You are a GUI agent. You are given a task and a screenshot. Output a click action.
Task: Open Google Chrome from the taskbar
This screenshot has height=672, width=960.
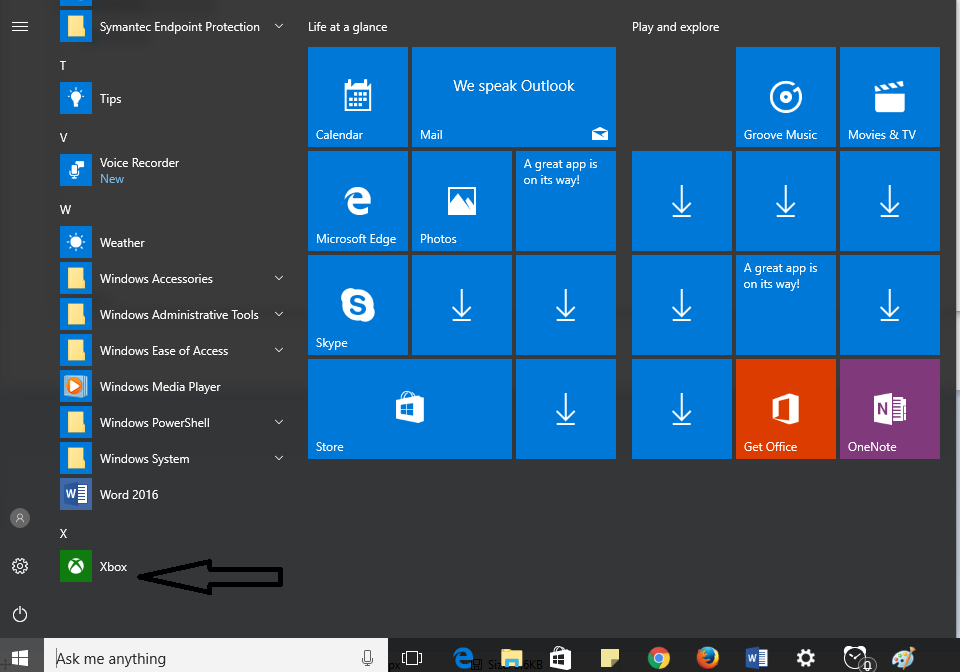click(658, 658)
